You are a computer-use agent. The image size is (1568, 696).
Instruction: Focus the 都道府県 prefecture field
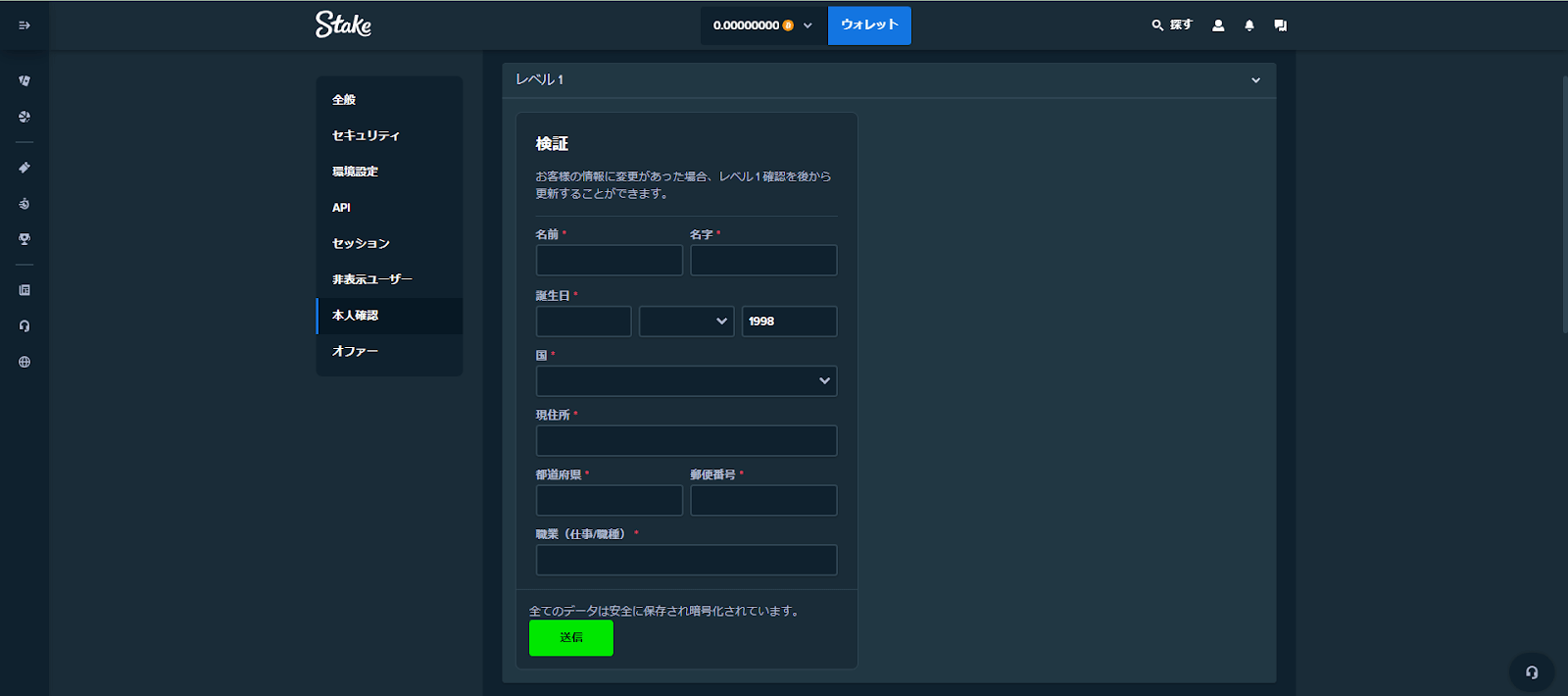(610, 501)
